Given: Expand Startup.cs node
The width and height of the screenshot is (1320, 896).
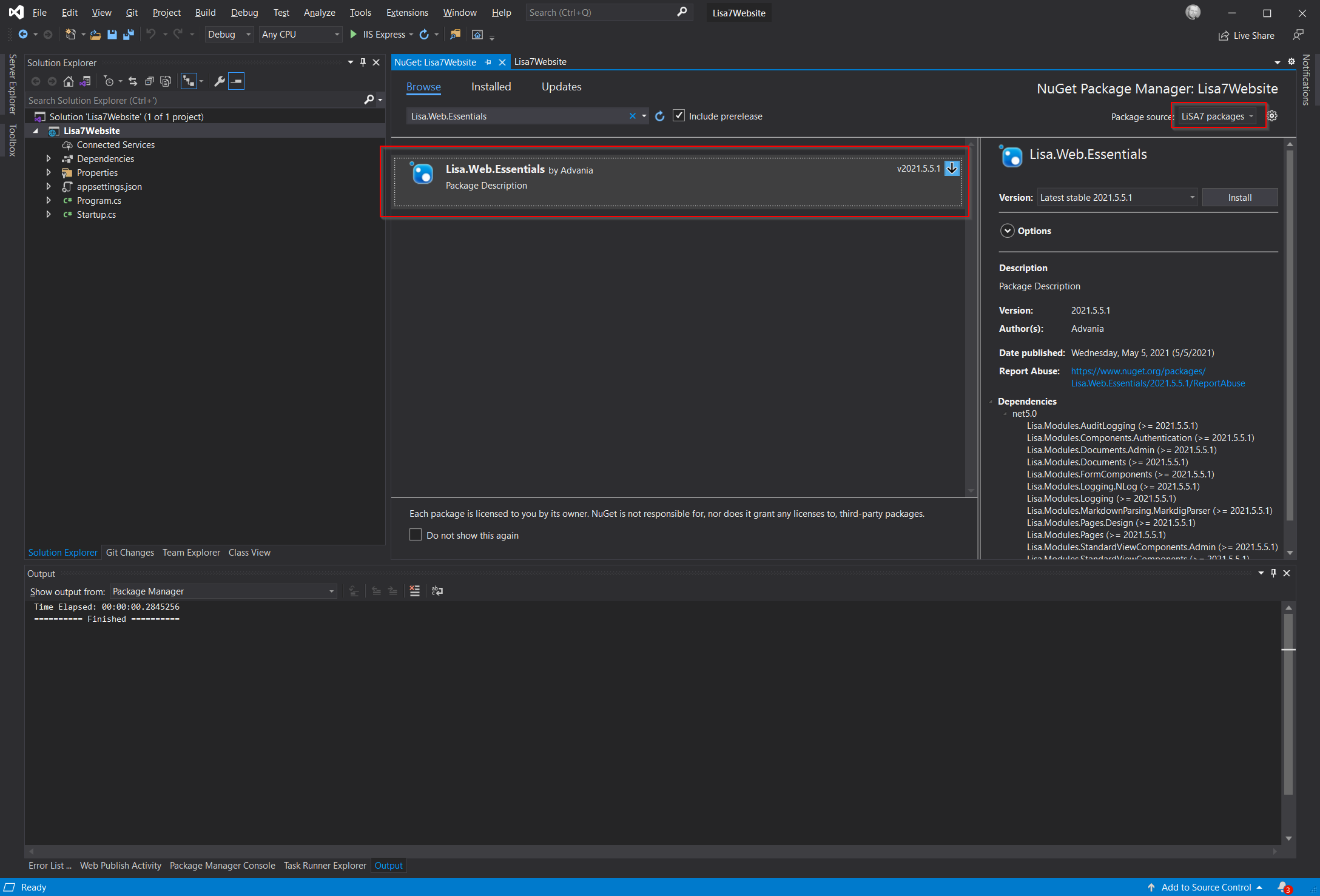Looking at the screenshot, I should point(49,215).
